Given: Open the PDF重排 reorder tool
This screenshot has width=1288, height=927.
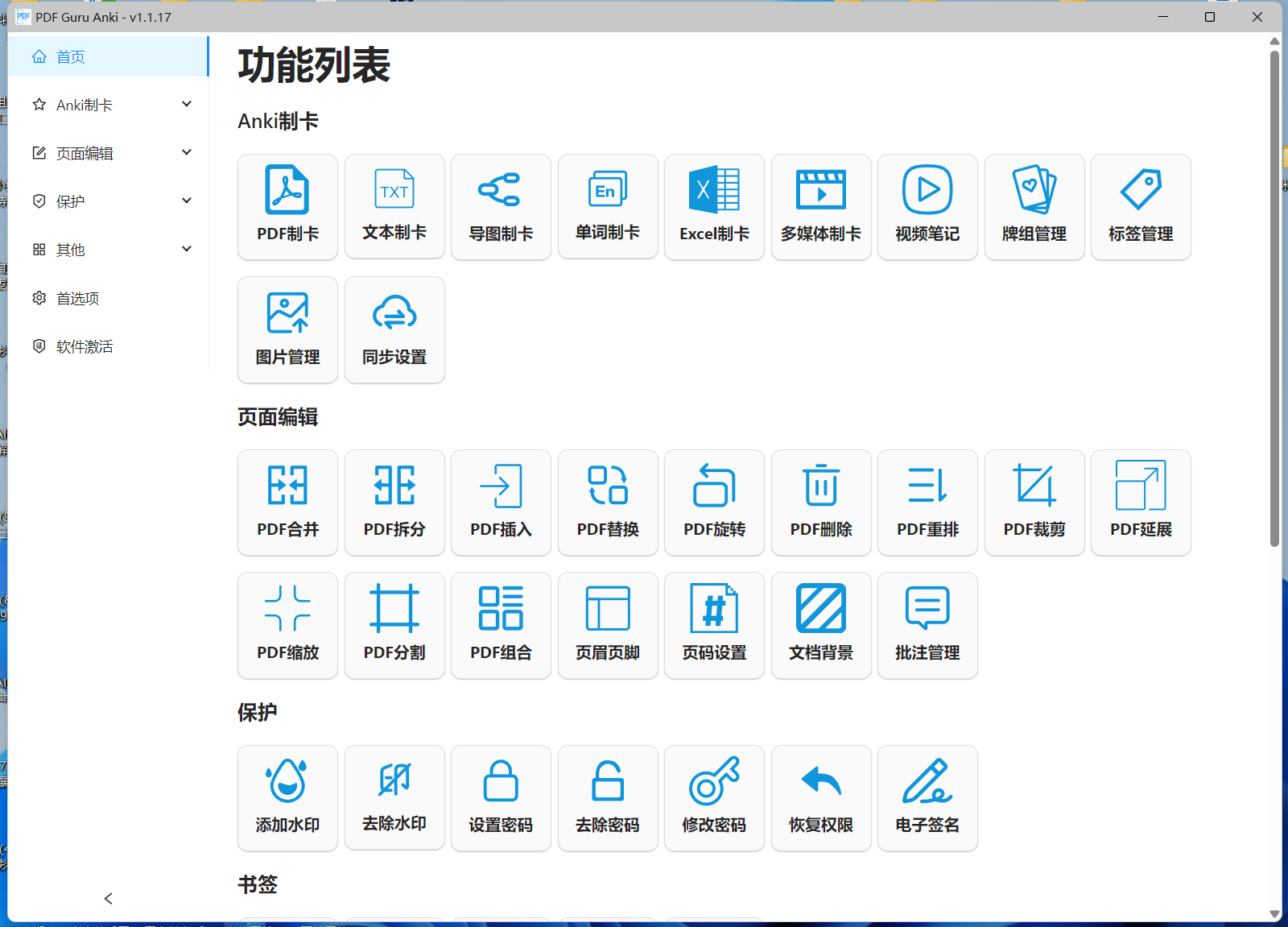Looking at the screenshot, I should pyautogui.click(x=927, y=503).
